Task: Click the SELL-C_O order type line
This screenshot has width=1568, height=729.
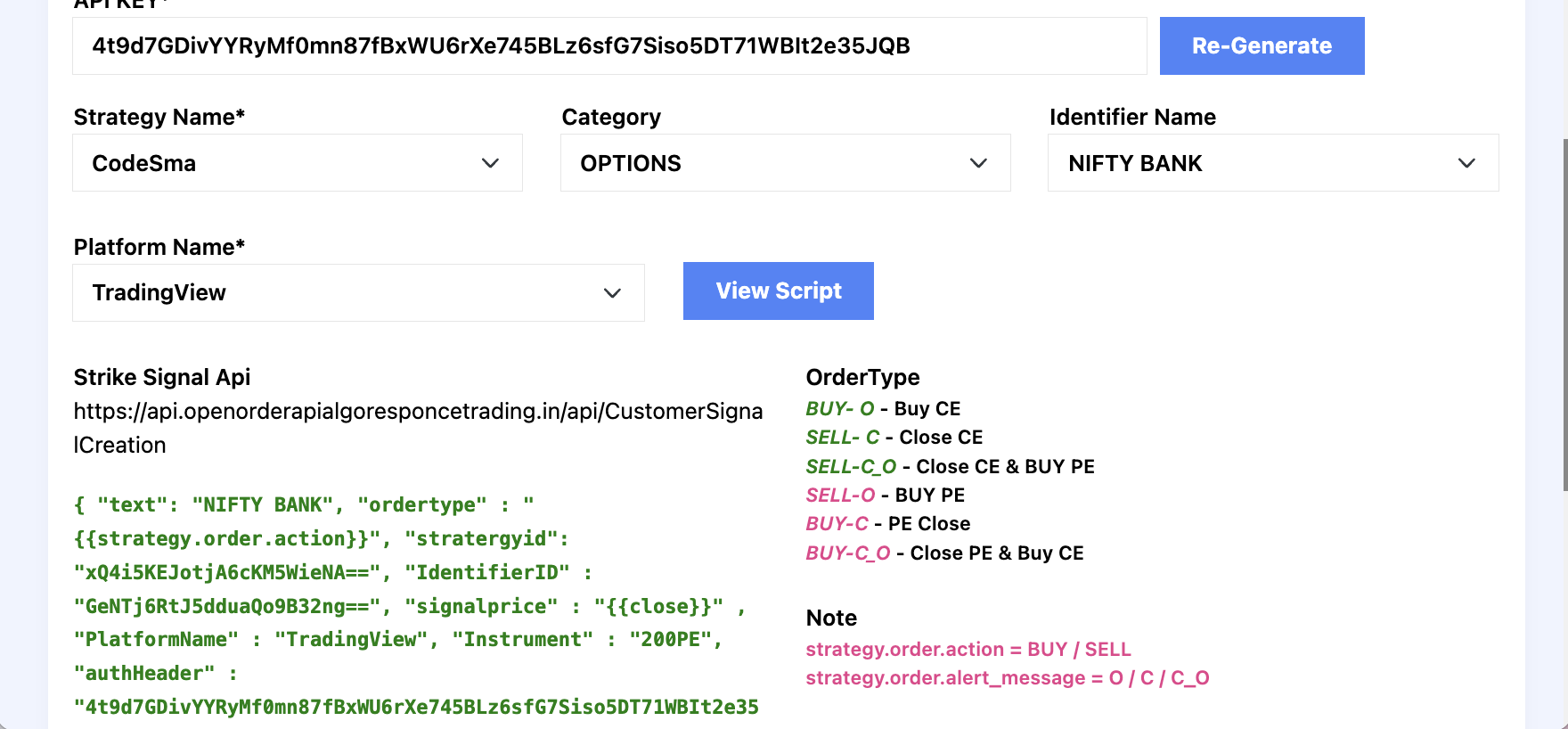Action: pos(950,467)
